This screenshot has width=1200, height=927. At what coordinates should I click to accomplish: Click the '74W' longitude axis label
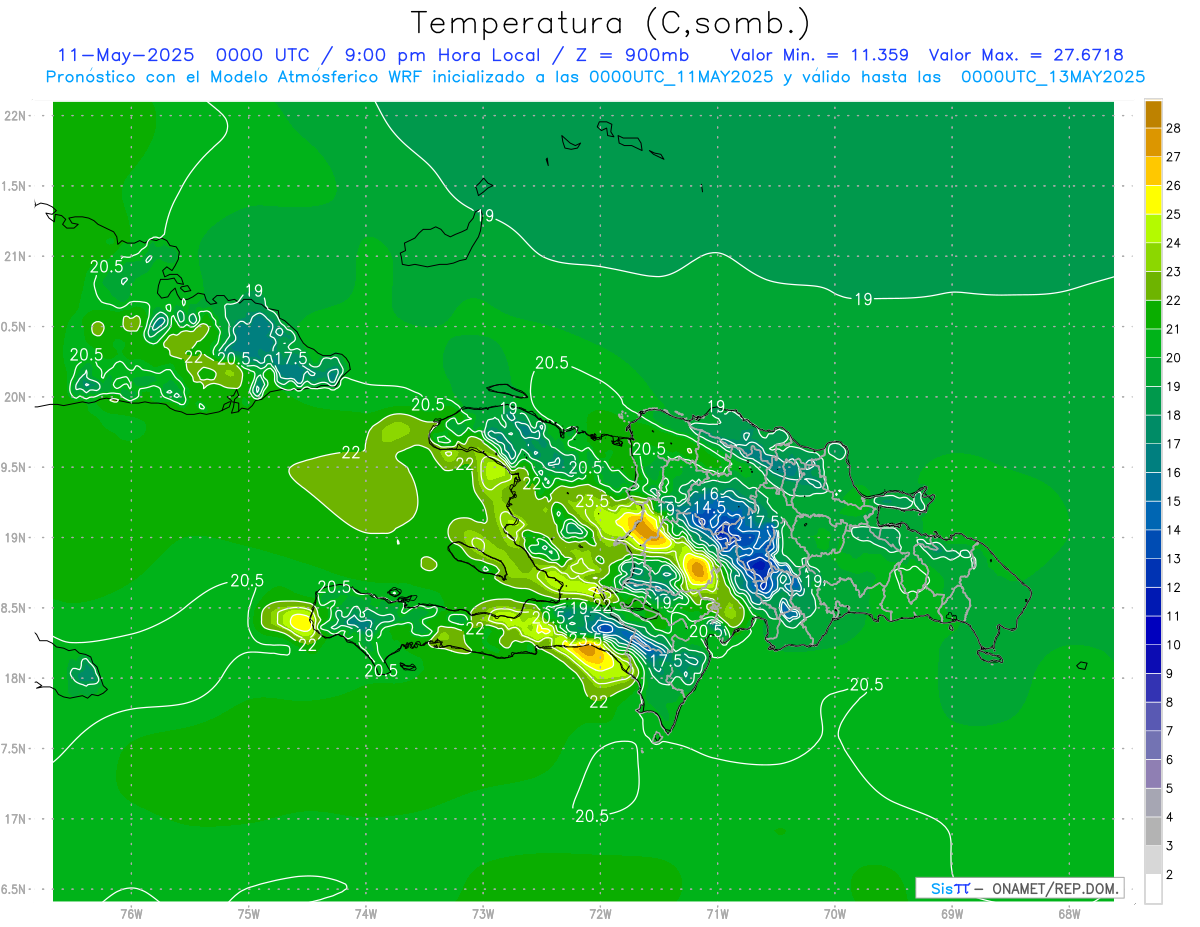coord(366,913)
